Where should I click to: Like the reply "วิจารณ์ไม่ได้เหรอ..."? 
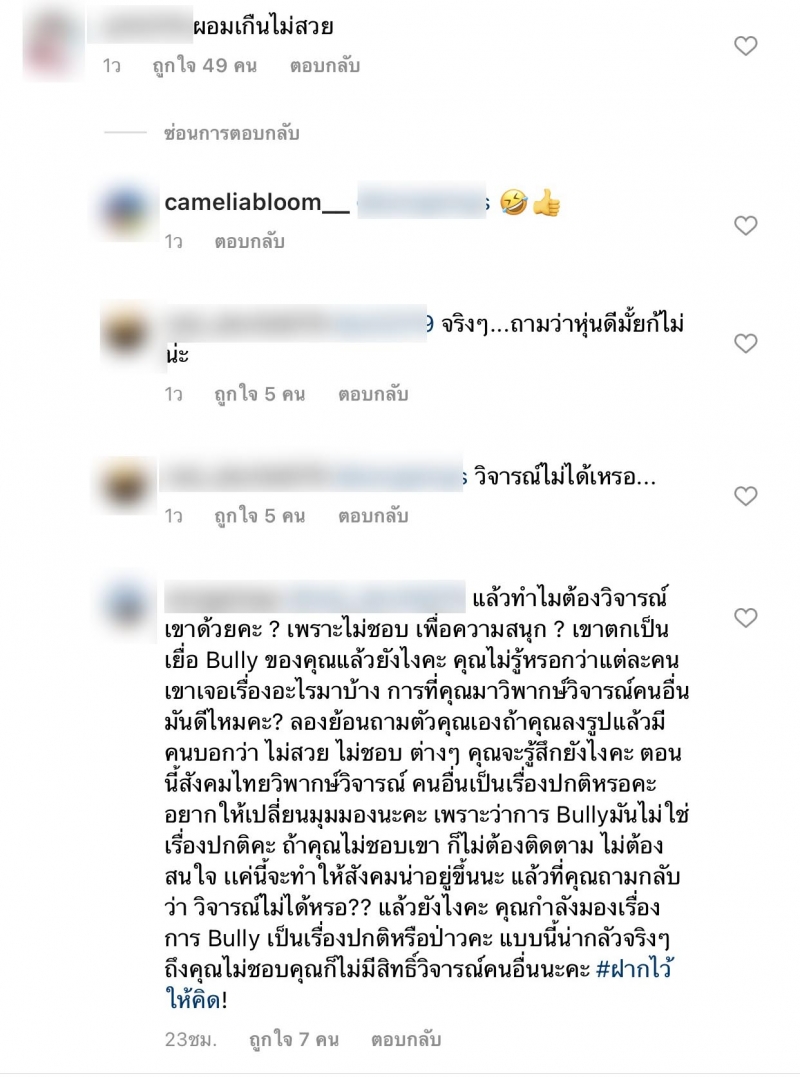pyautogui.click(x=745, y=496)
